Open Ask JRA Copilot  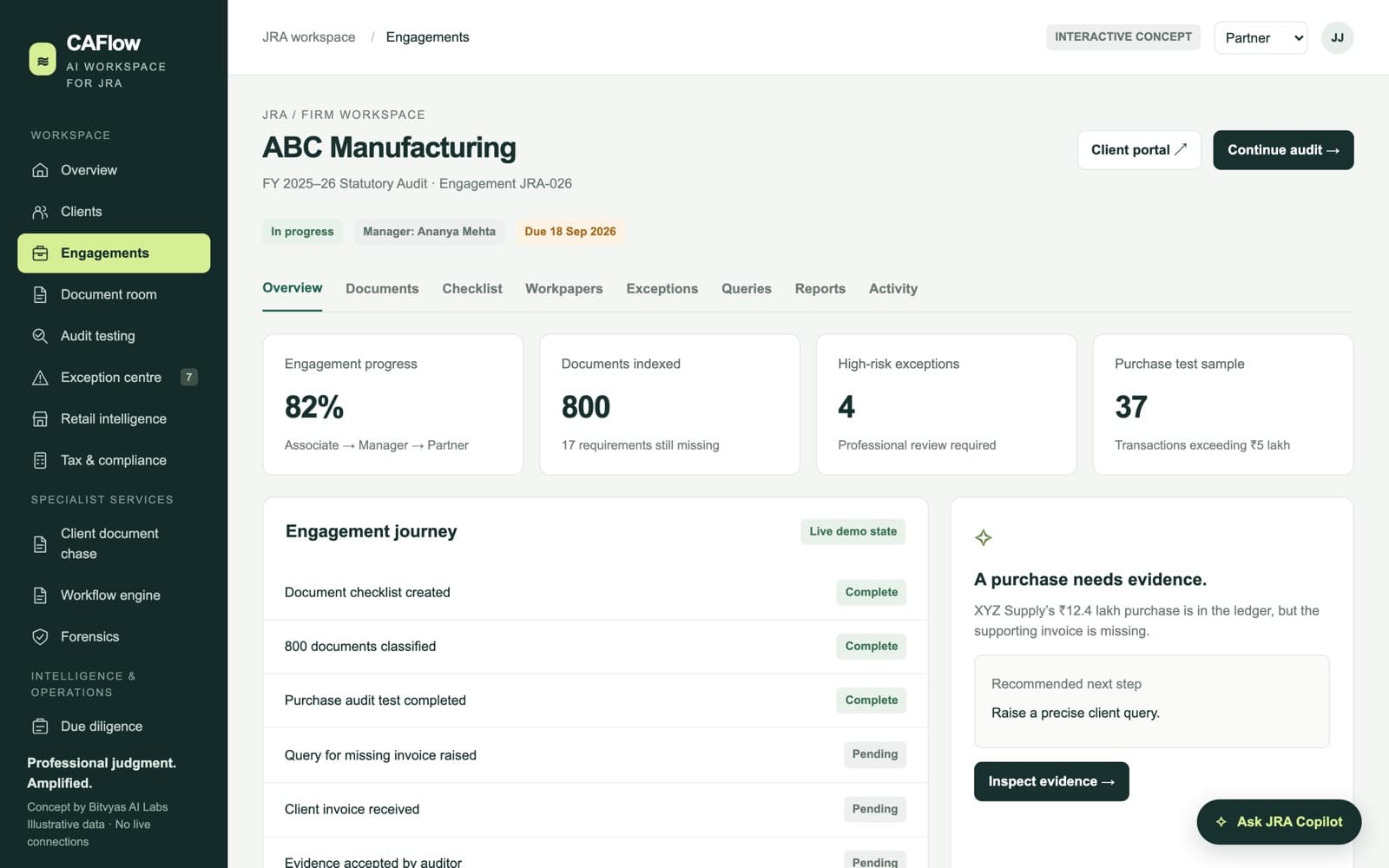(1279, 822)
